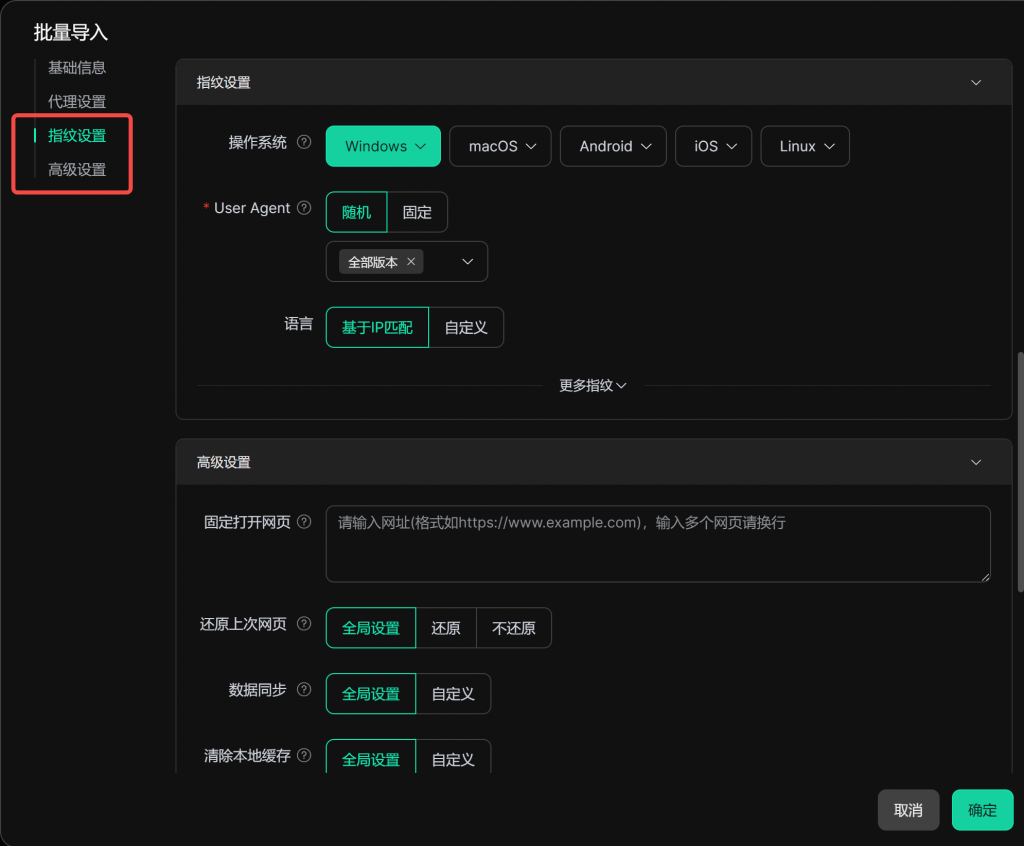Set User Agent to 固定
Screen dimensions: 1024x846
pos(417,213)
